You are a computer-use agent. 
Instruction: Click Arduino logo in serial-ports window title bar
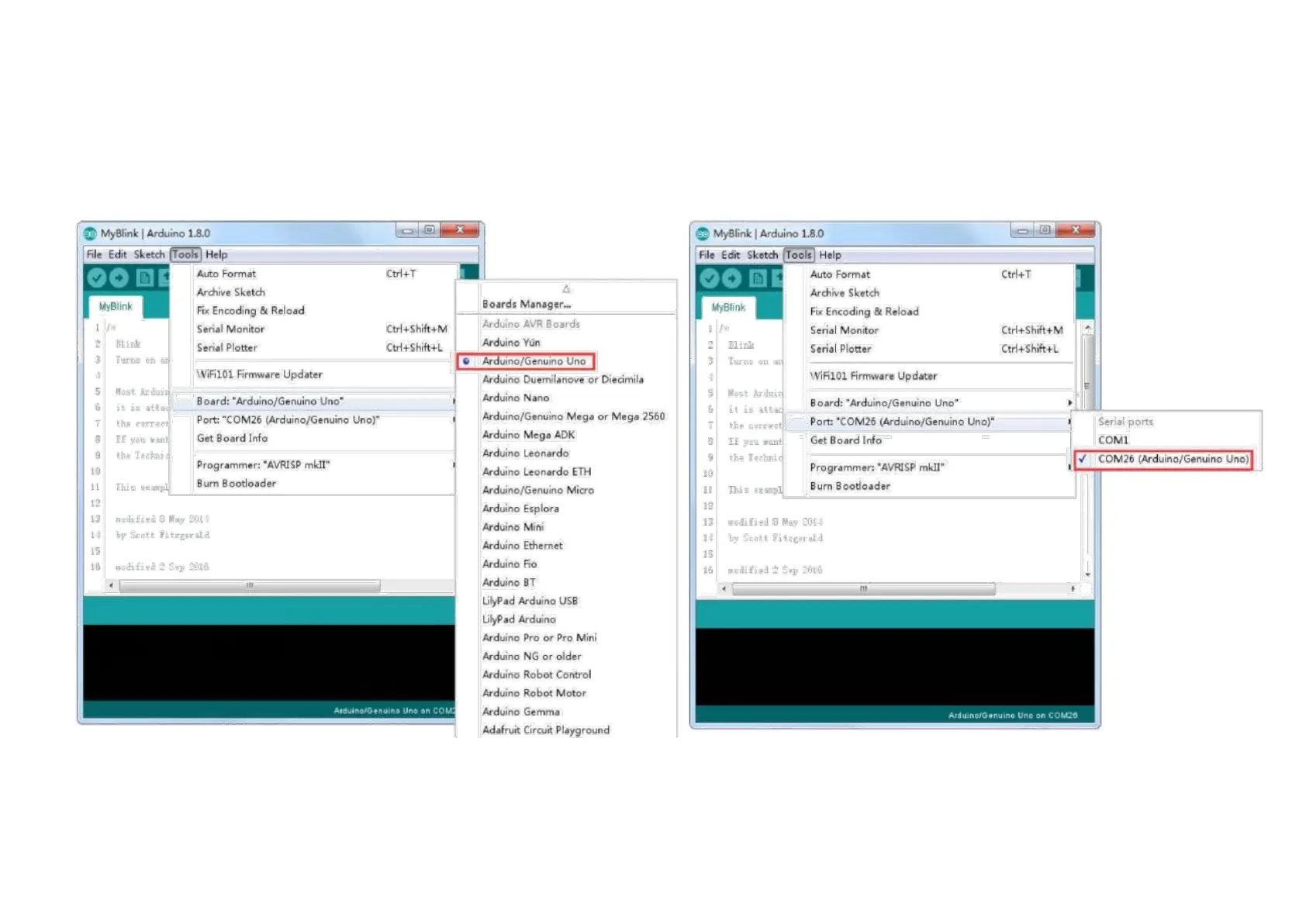[x=703, y=233]
